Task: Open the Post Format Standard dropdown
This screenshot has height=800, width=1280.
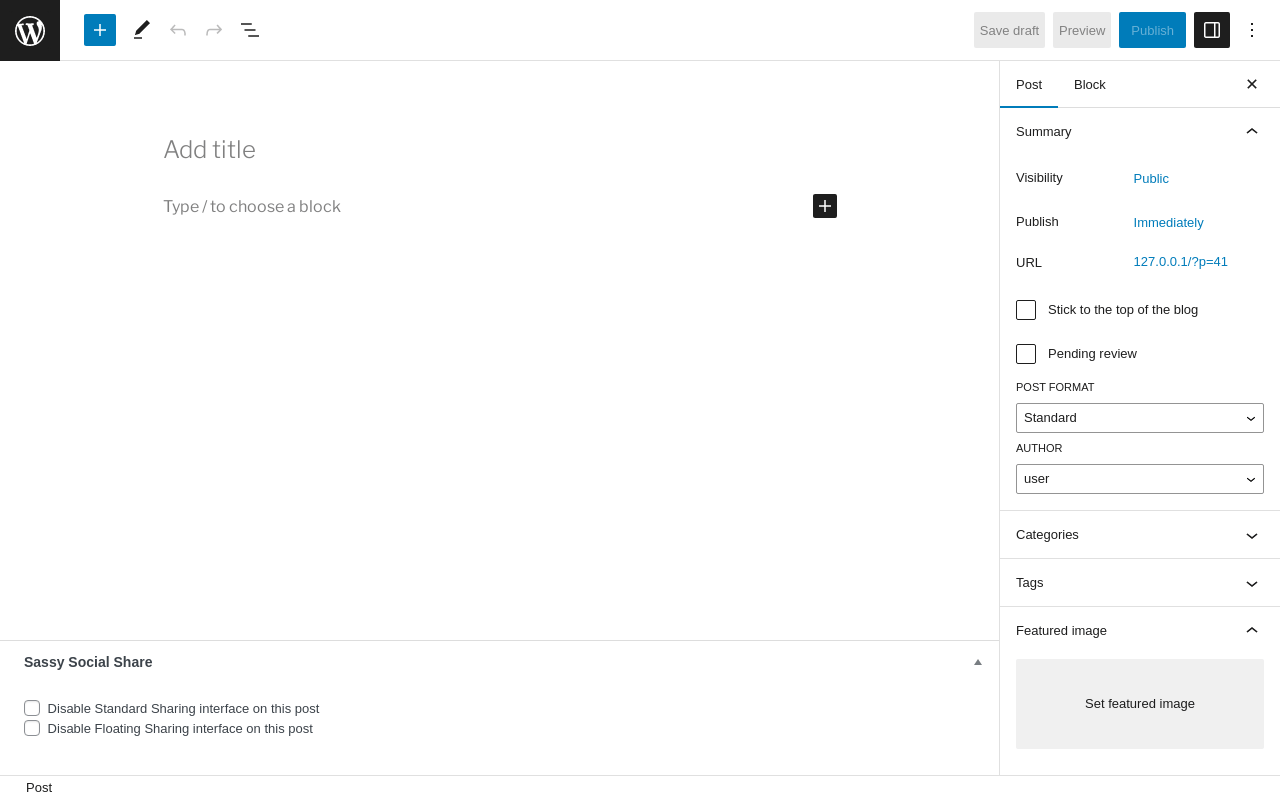Action: (1140, 418)
